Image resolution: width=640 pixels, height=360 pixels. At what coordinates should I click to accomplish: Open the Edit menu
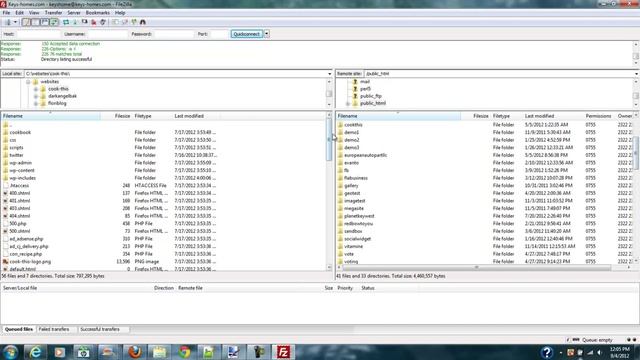click(19, 13)
